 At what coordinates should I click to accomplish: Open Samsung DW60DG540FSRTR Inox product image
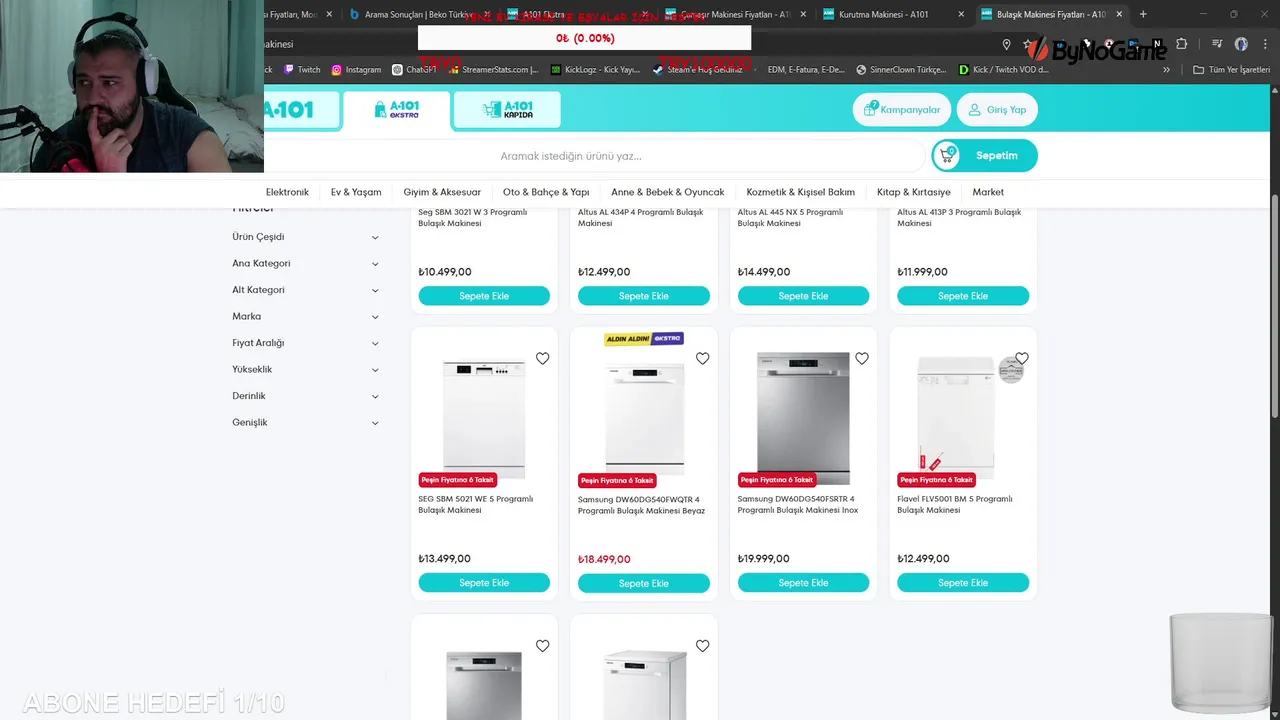pos(803,418)
